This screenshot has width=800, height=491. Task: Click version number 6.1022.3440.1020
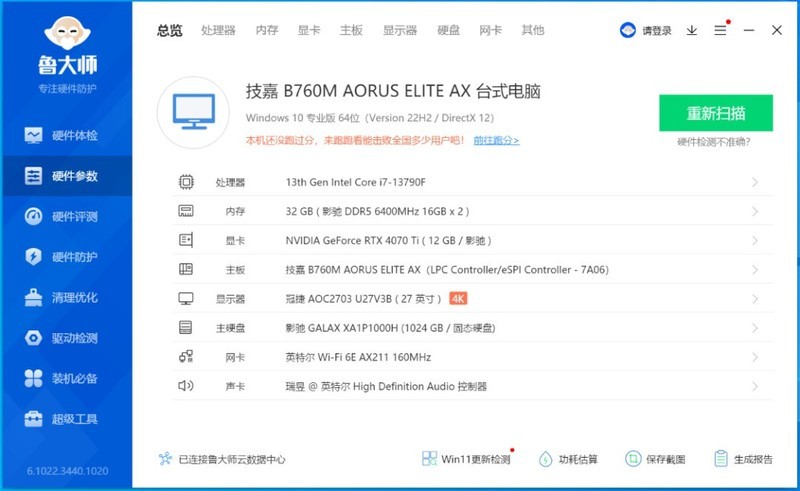tap(67, 471)
